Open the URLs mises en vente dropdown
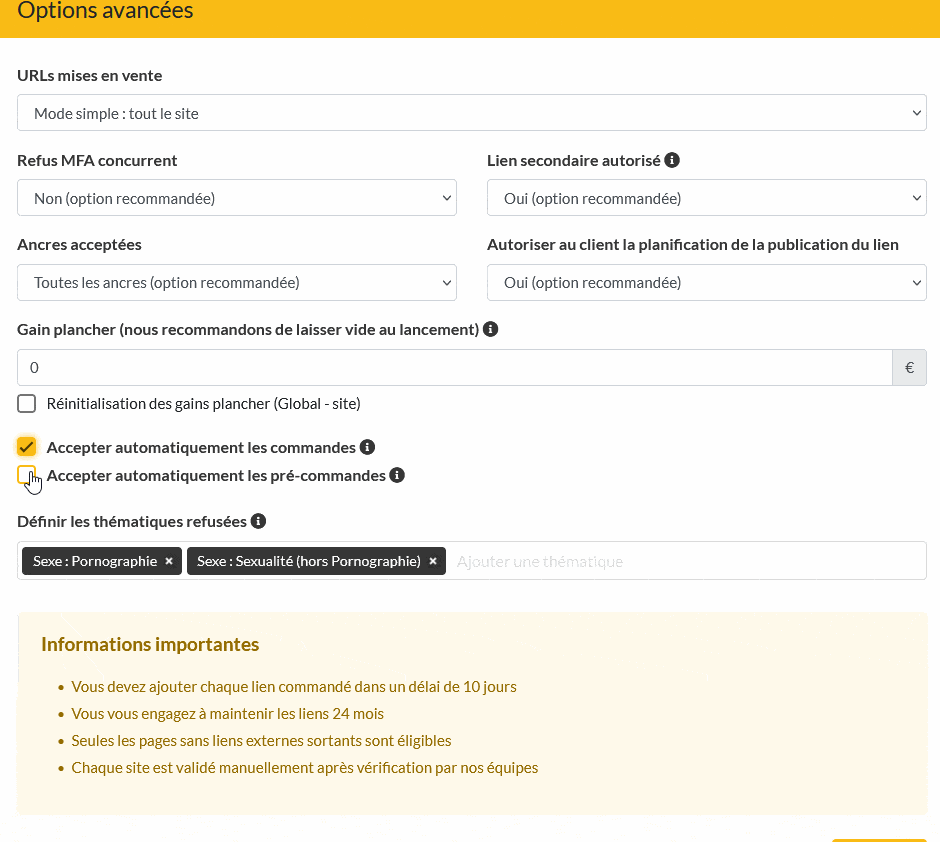940x842 pixels. point(472,113)
